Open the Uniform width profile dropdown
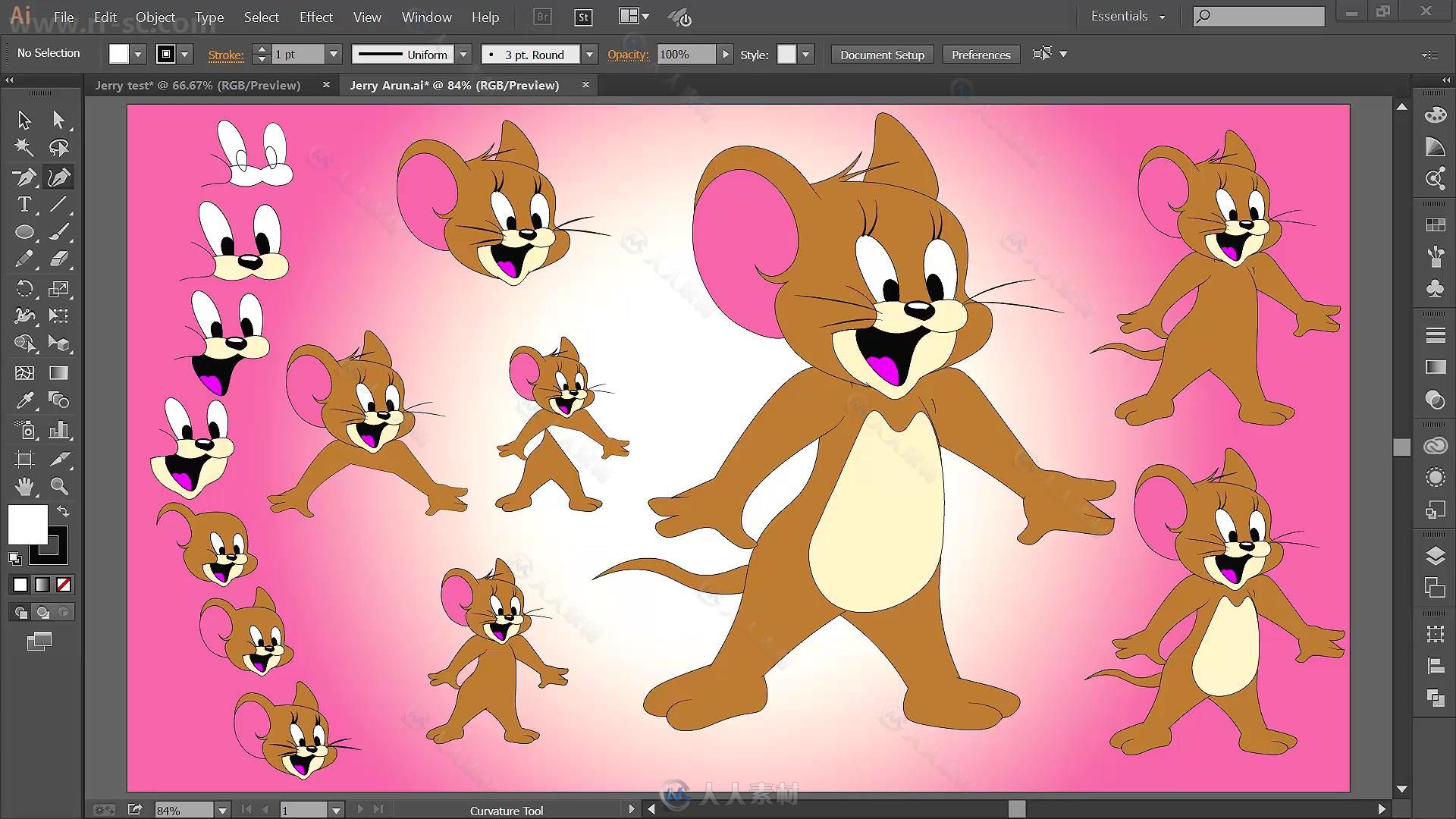Viewport: 1456px width, 819px height. (x=463, y=55)
